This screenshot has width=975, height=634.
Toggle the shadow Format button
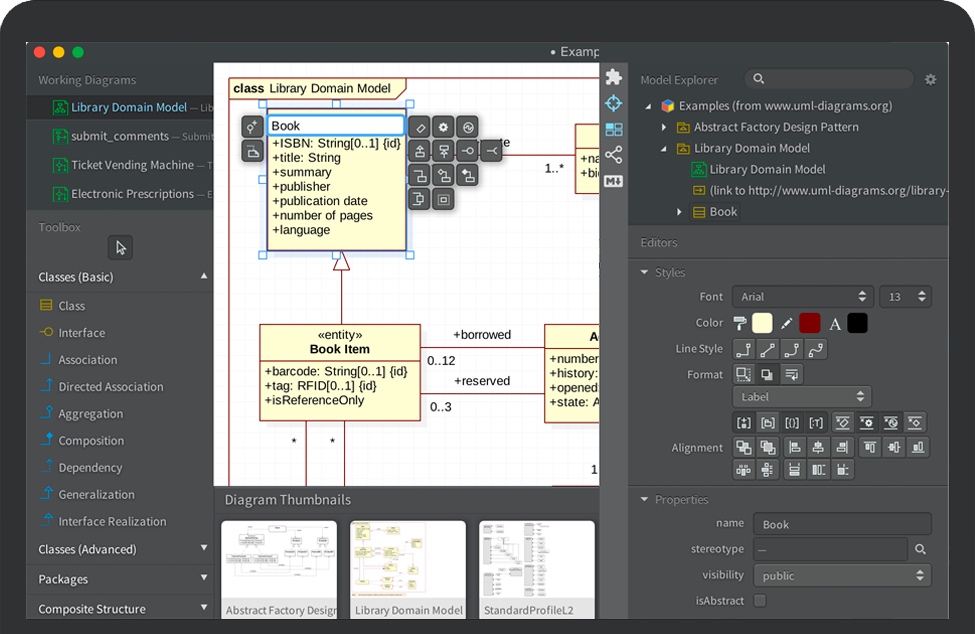coord(767,374)
